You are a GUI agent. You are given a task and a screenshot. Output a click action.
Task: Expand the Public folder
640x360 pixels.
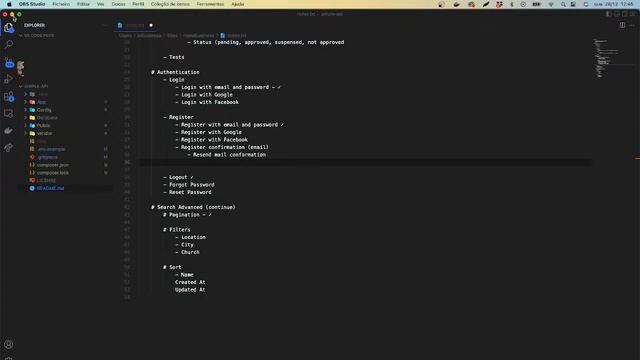coord(25,125)
